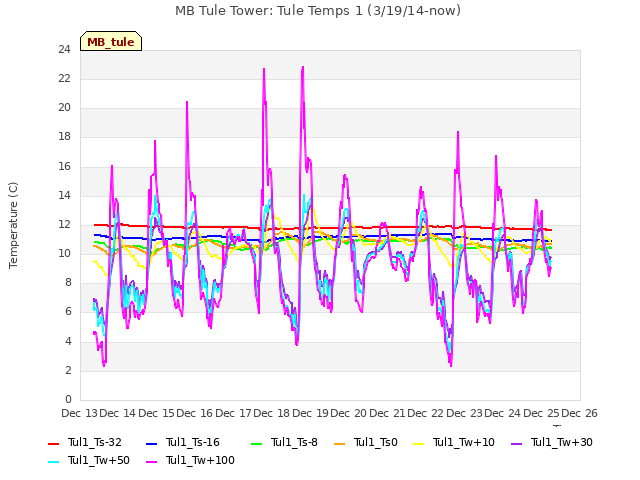Click the 6 y-axis tick label

(68, 312)
